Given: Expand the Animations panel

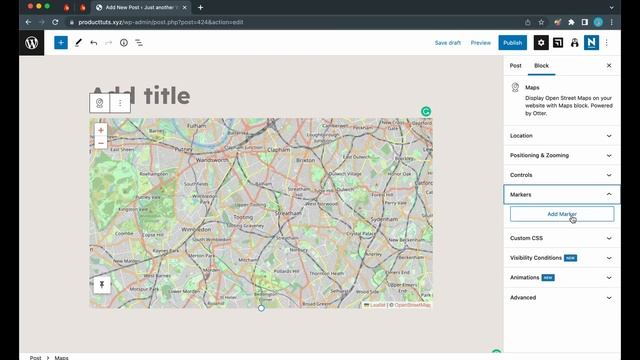Looking at the screenshot, I should point(562,277).
